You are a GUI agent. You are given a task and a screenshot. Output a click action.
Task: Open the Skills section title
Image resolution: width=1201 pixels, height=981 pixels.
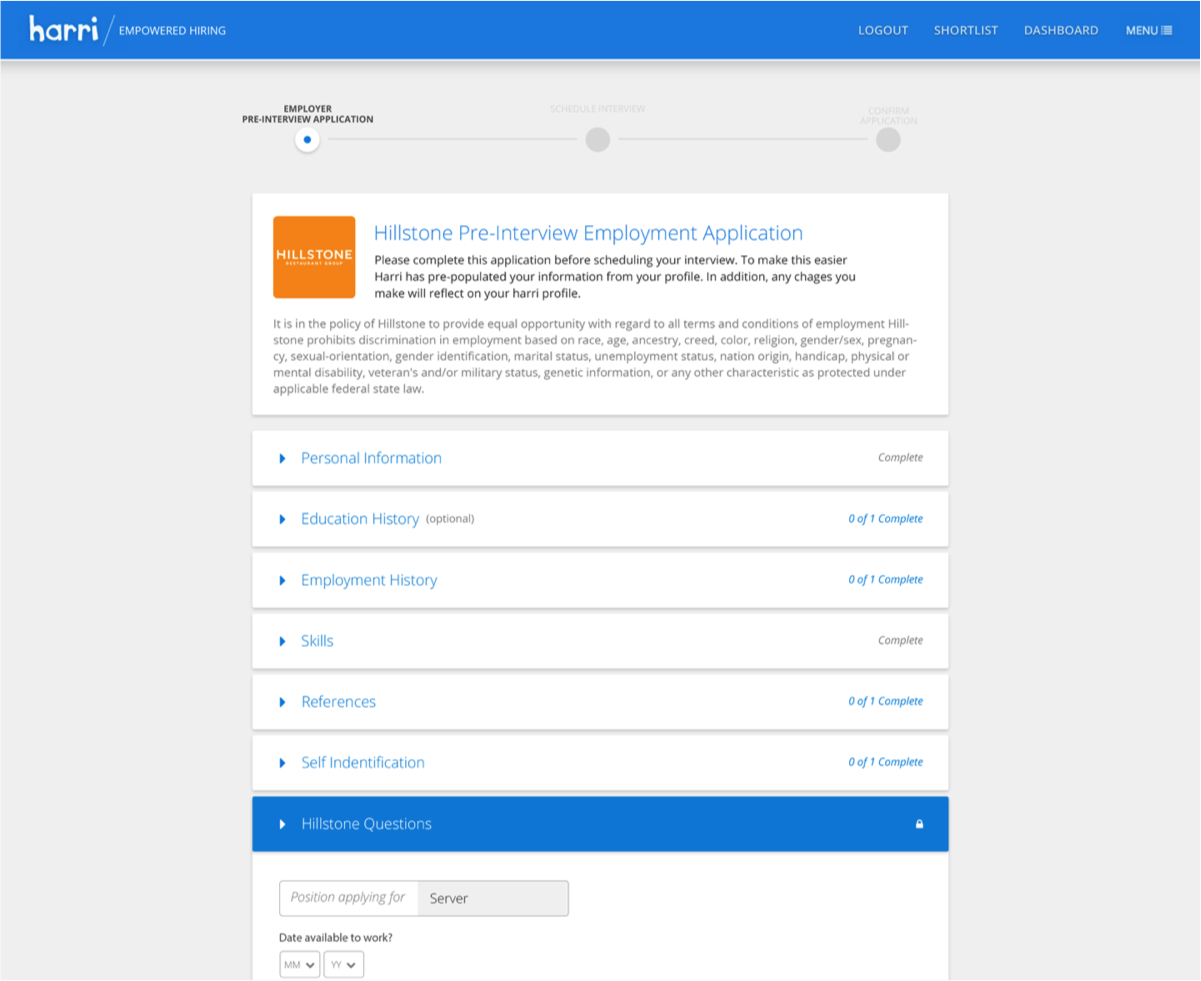[x=317, y=641]
